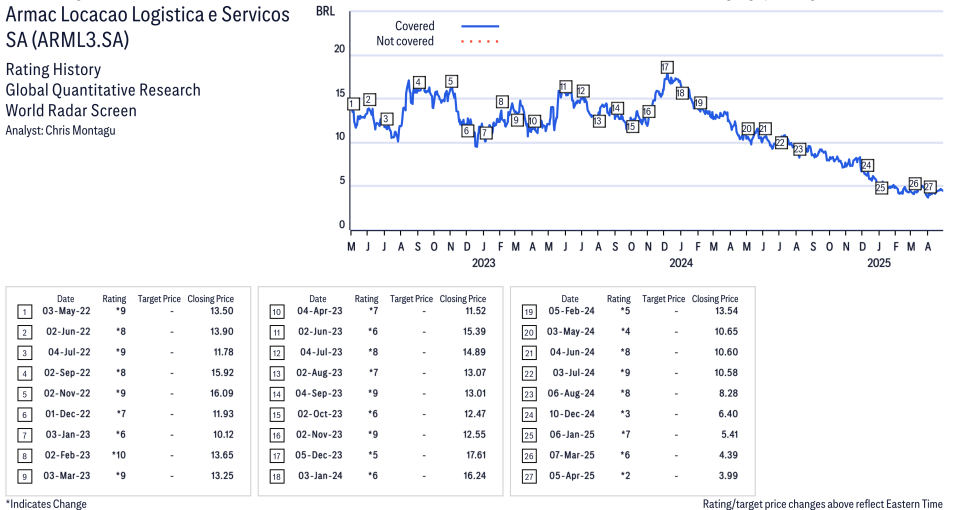Click chart marker 8 near February 2023
Image resolution: width=954 pixels, height=510 pixels.
pos(501,102)
